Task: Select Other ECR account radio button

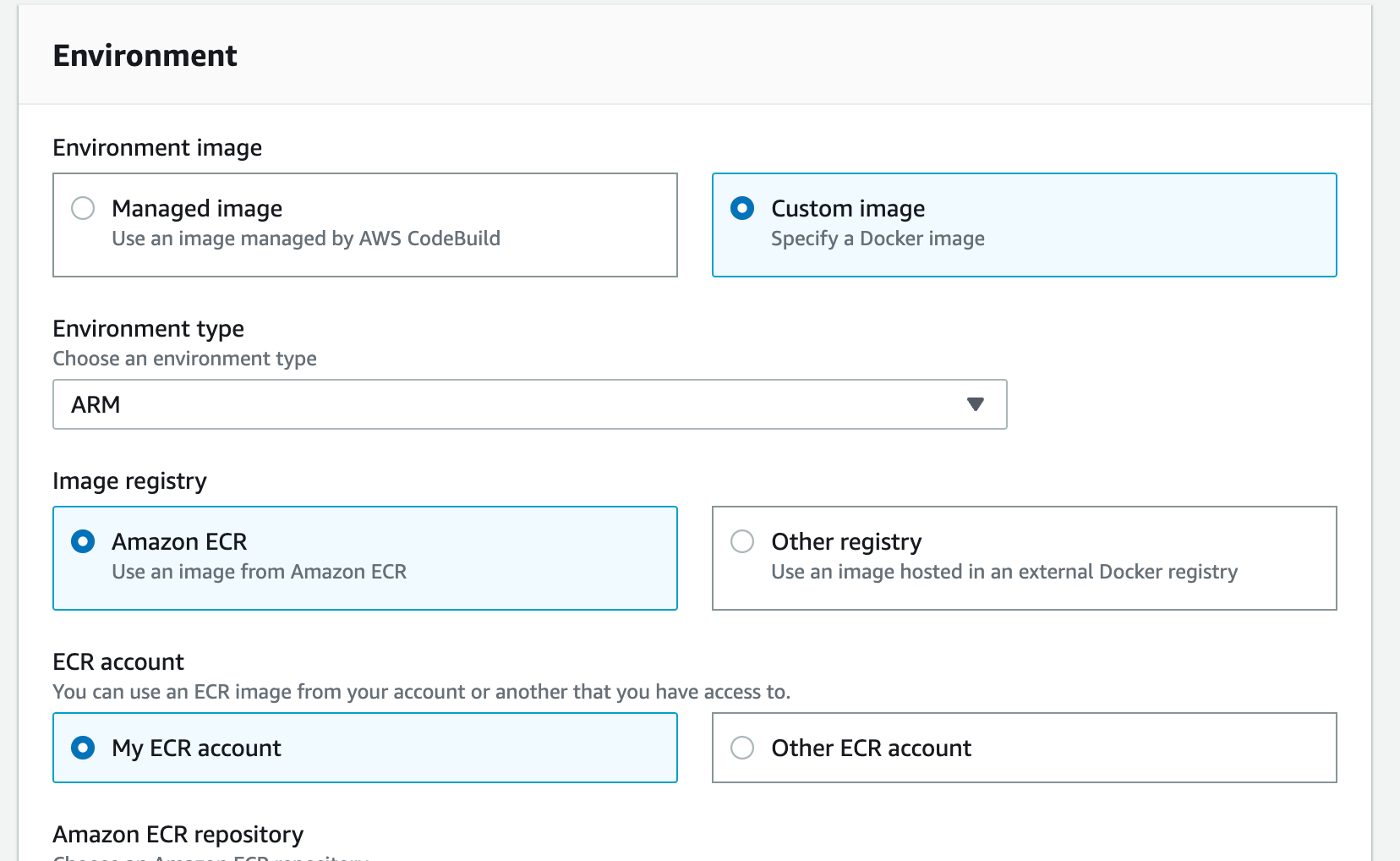Action: pyautogui.click(x=742, y=748)
